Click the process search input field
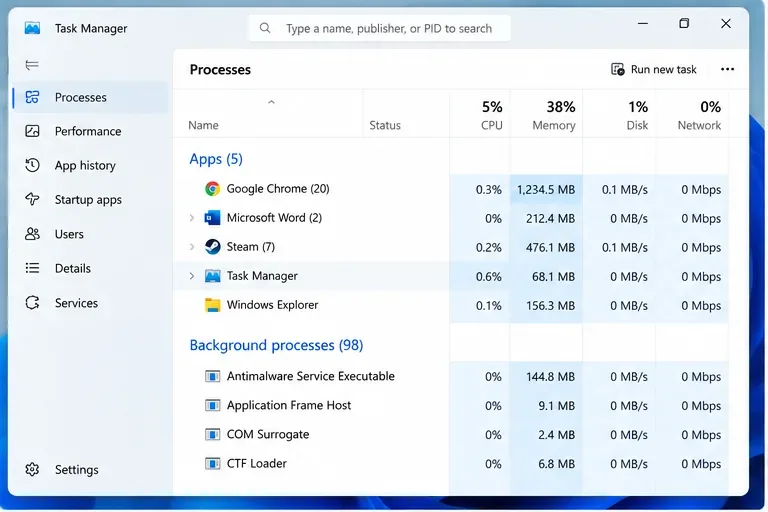 (x=380, y=28)
